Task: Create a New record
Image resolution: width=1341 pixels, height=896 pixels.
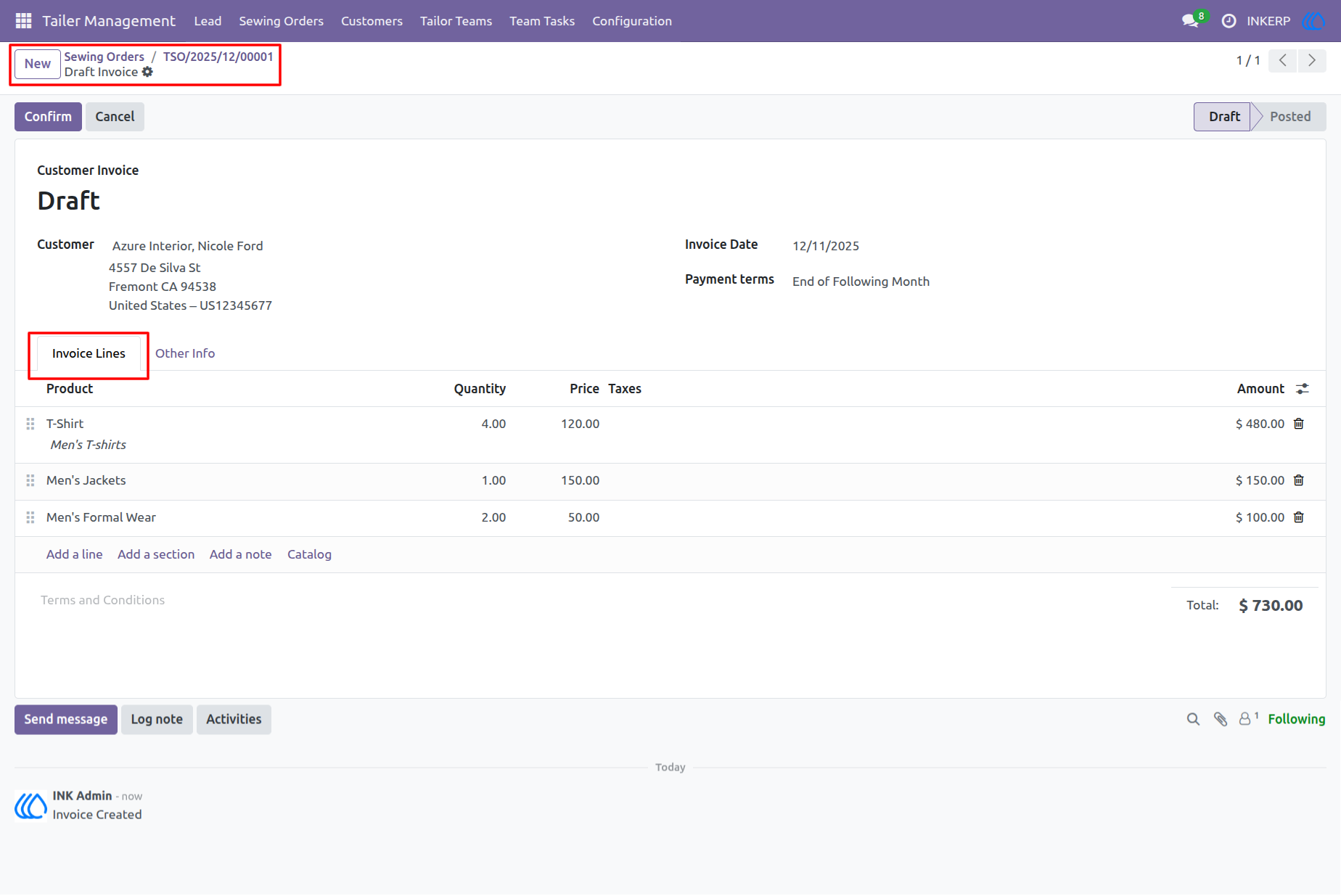Action: tap(38, 64)
